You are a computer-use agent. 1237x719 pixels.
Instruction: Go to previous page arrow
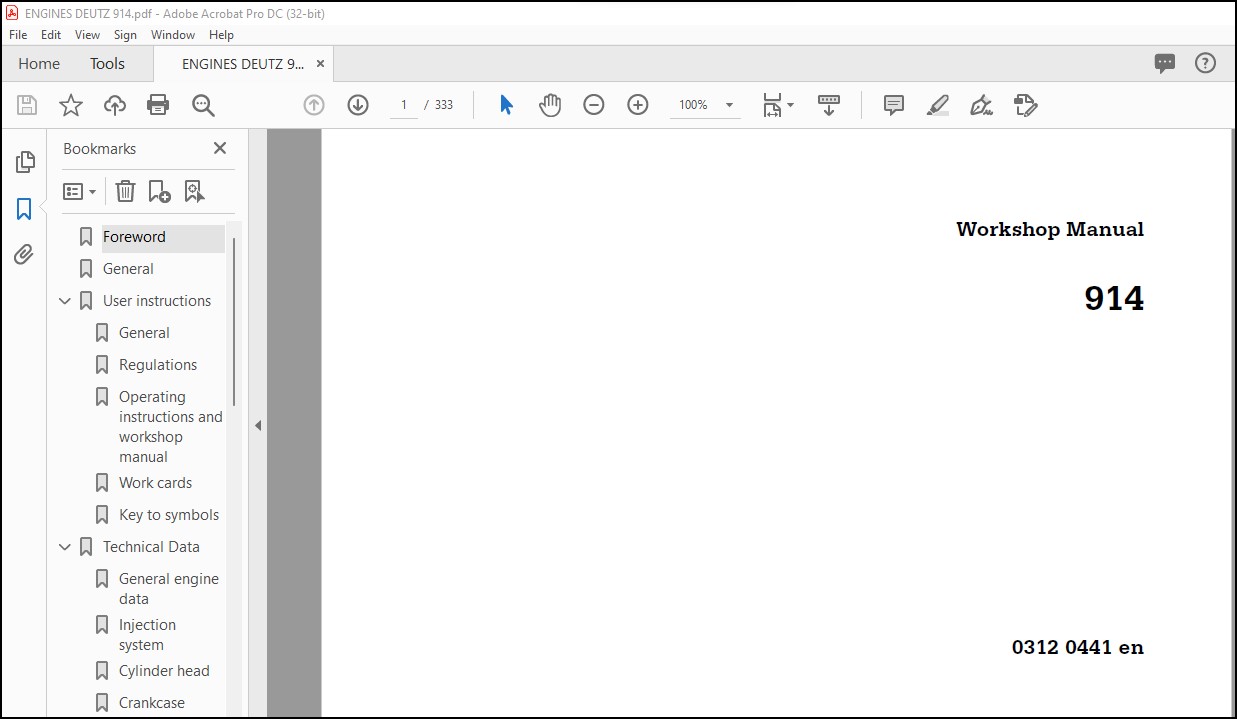tap(314, 105)
